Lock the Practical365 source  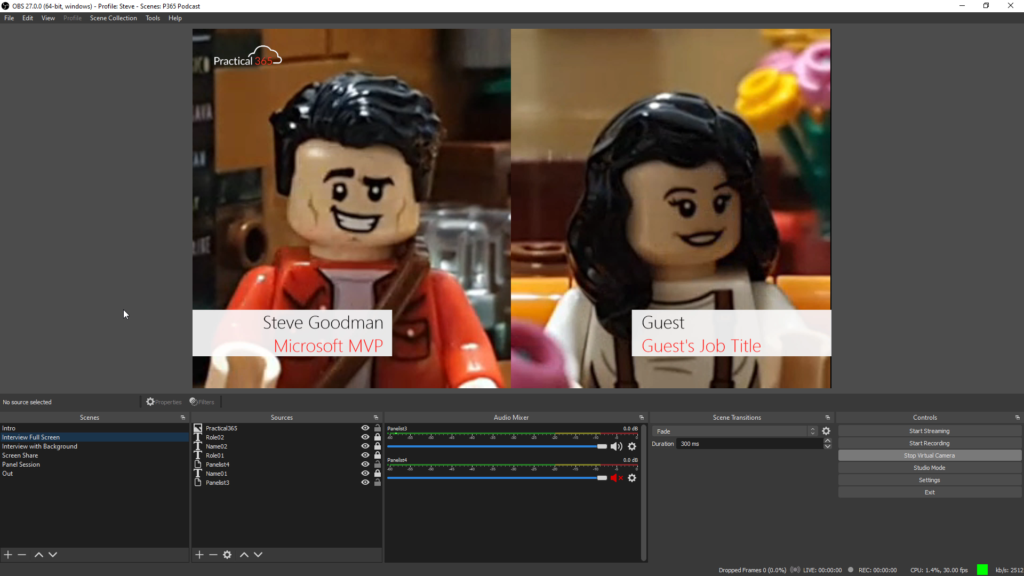(377, 428)
